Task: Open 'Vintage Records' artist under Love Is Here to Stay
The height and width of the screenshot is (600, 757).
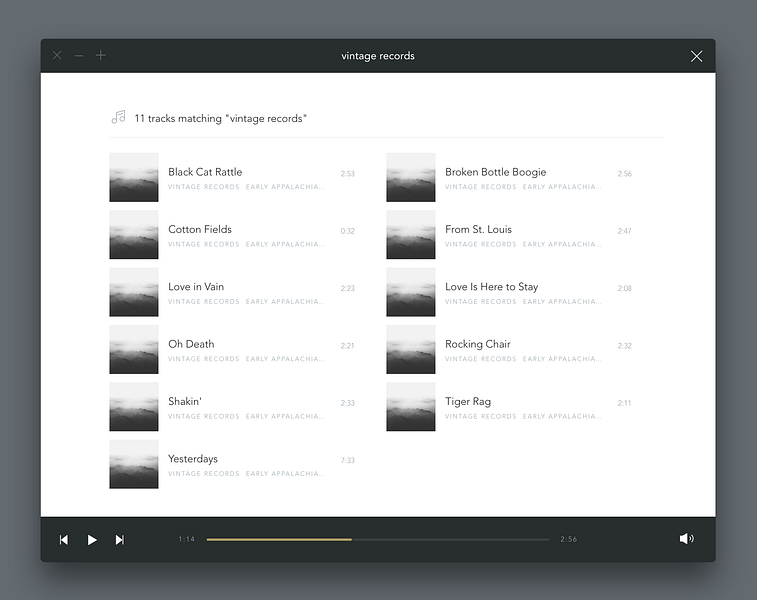Action: pos(481,302)
